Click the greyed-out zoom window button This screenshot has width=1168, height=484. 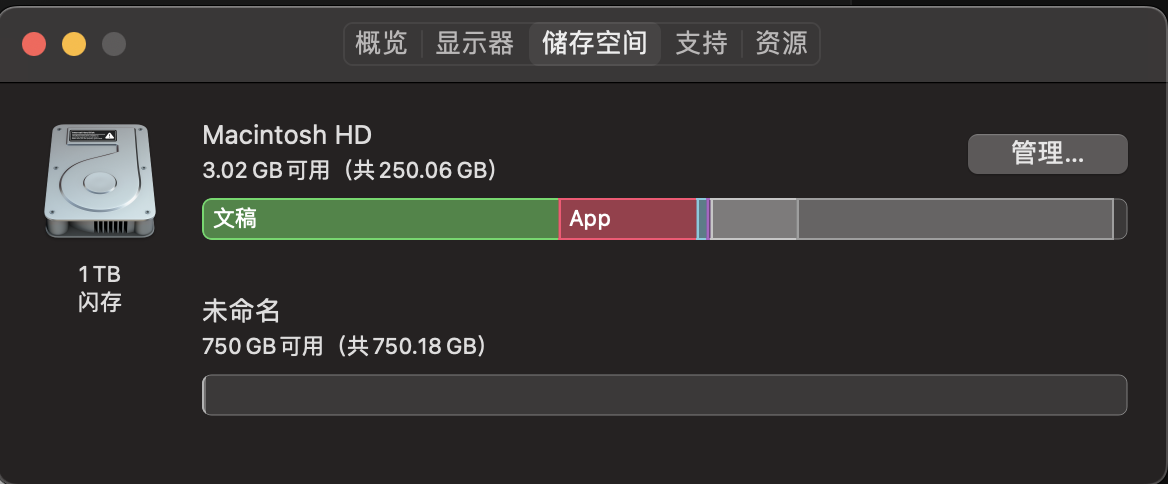pyautogui.click(x=114, y=44)
